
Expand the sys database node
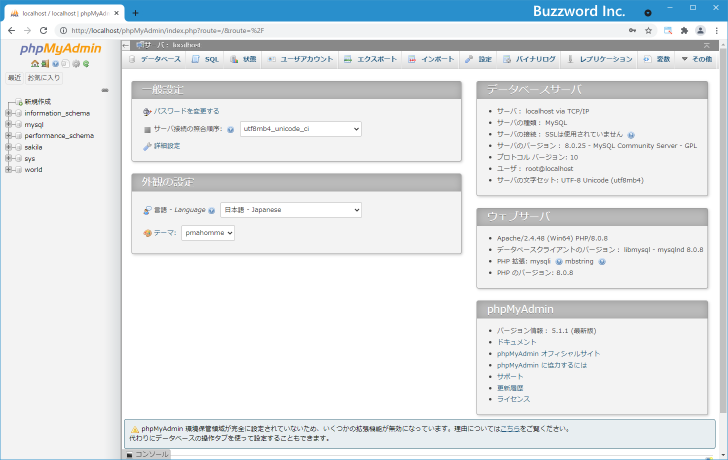click(x=8, y=158)
